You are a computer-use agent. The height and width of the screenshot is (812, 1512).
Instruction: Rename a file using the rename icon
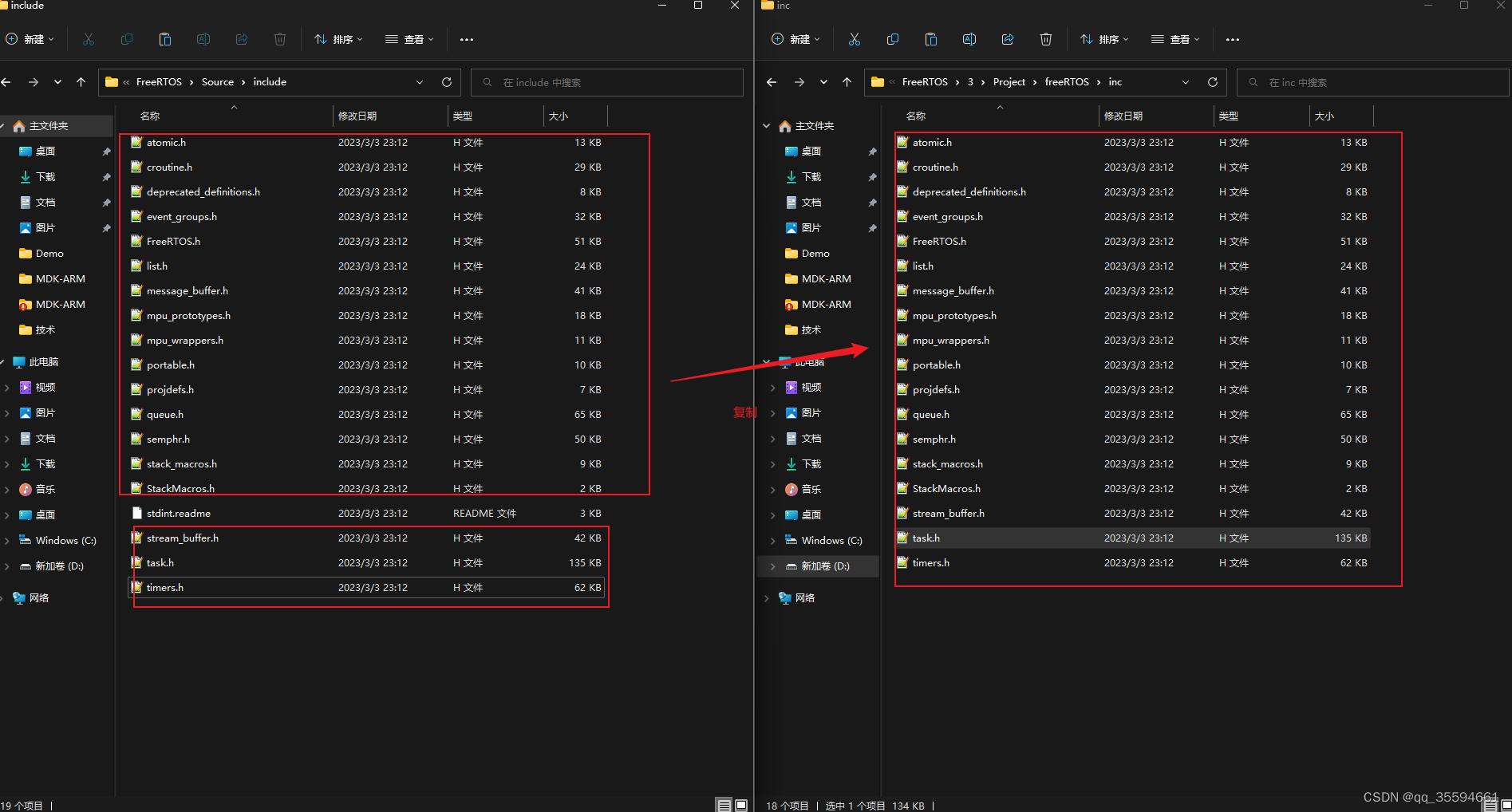pos(203,38)
